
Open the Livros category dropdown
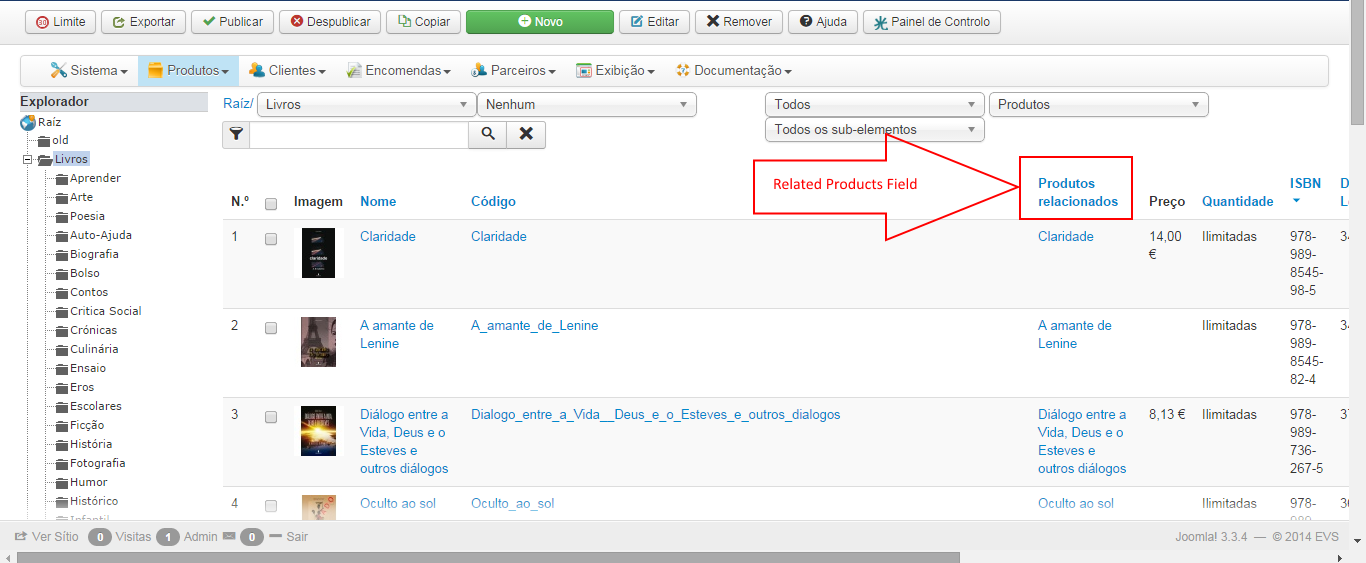tap(366, 104)
